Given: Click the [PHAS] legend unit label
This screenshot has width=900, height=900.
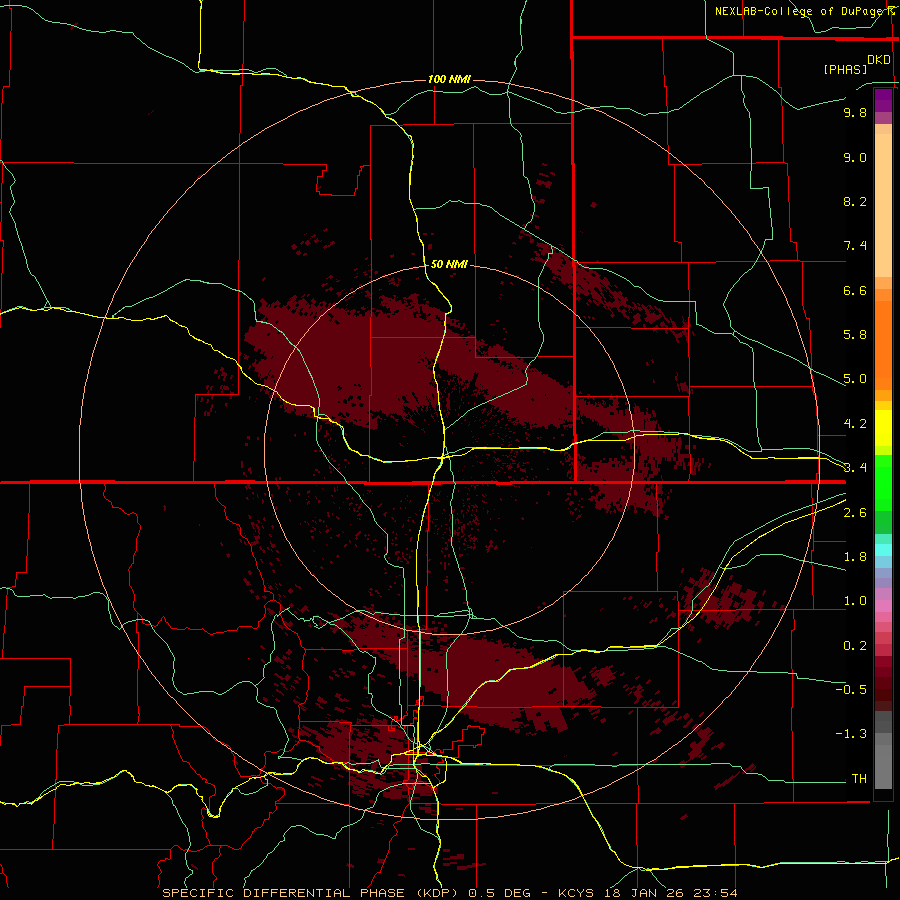Looking at the screenshot, I should pos(845,69).
